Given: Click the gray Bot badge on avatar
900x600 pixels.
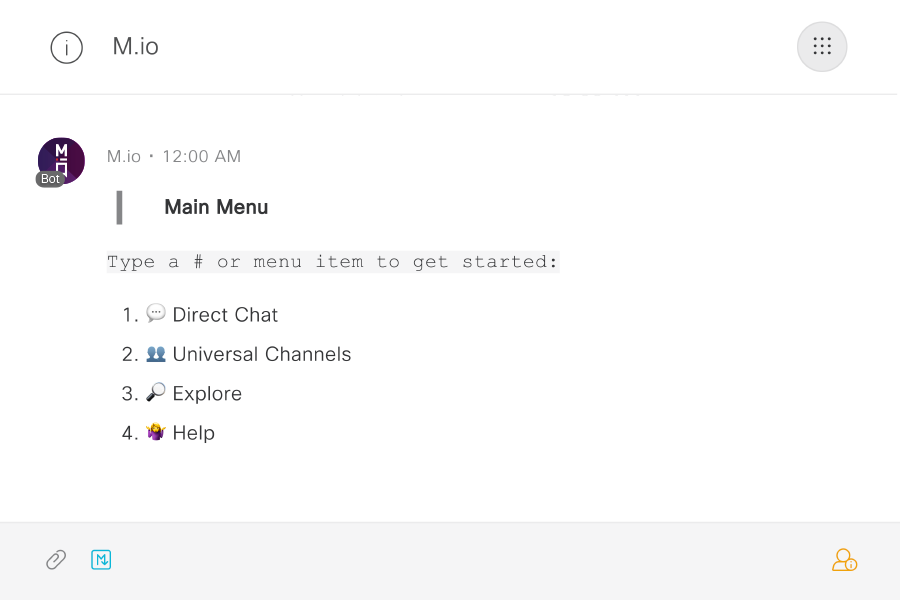Looking at the screenshot, I should pyautogui.click(x=50, y=179).
